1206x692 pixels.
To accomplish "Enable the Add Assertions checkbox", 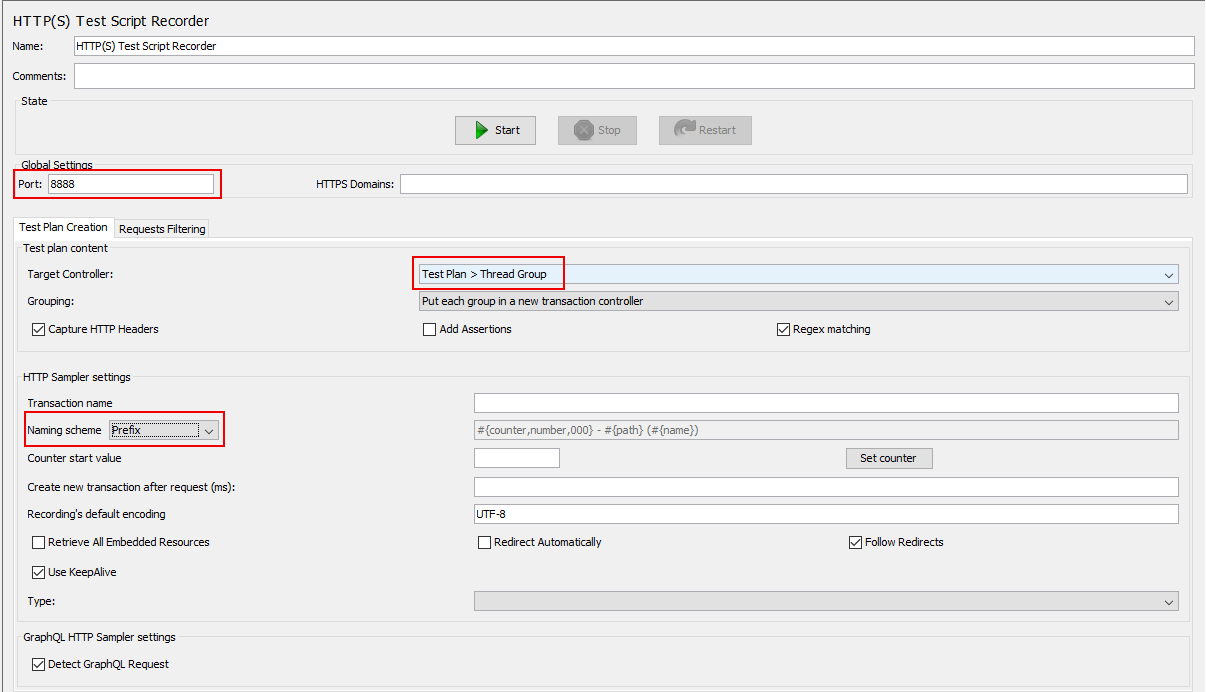I will 430,329.
